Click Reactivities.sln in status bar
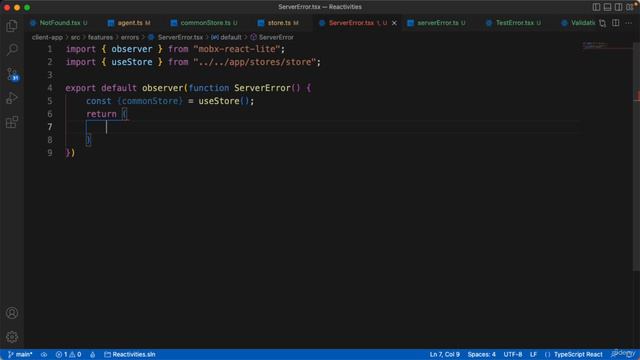The height and width of the screenshot is (360, 640). tap(129, 354)
